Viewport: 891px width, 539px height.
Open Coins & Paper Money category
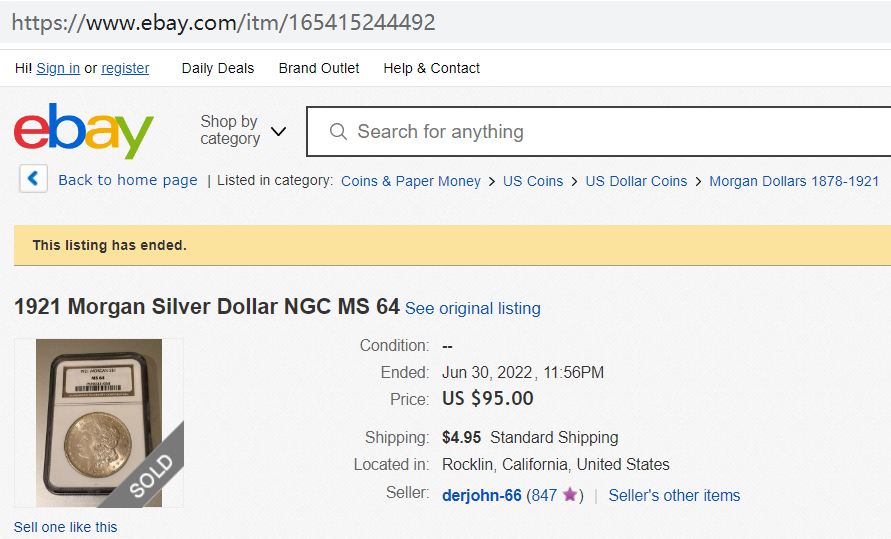click(411, 181)
